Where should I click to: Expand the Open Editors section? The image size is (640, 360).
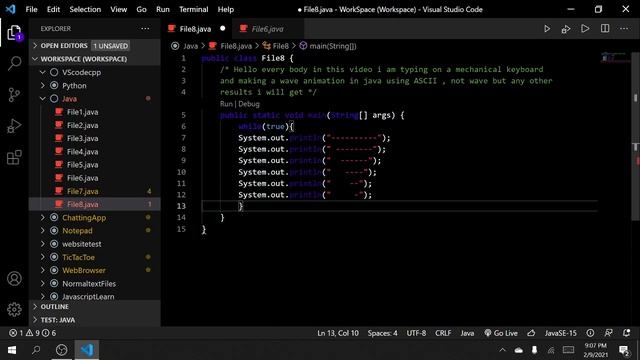click(95, 46)
